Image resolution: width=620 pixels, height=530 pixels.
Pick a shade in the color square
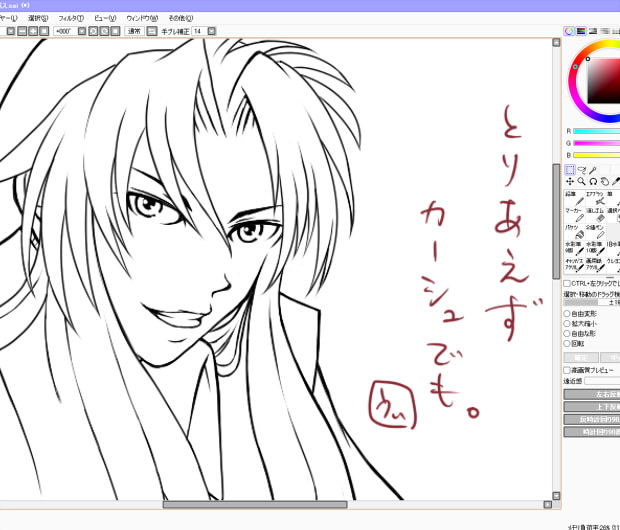pos(604,81)
